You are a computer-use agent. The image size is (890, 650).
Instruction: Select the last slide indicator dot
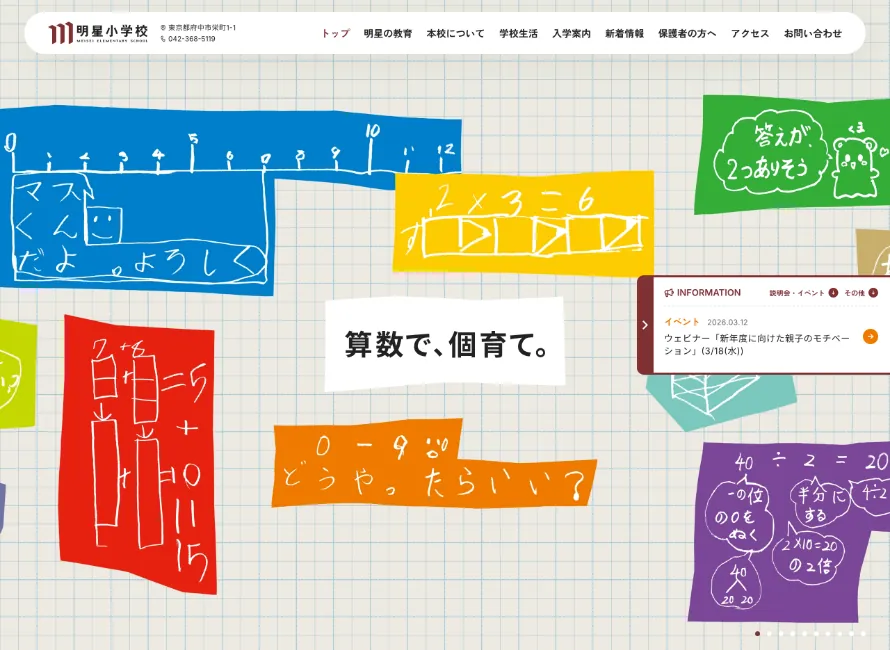click(863, 633)
